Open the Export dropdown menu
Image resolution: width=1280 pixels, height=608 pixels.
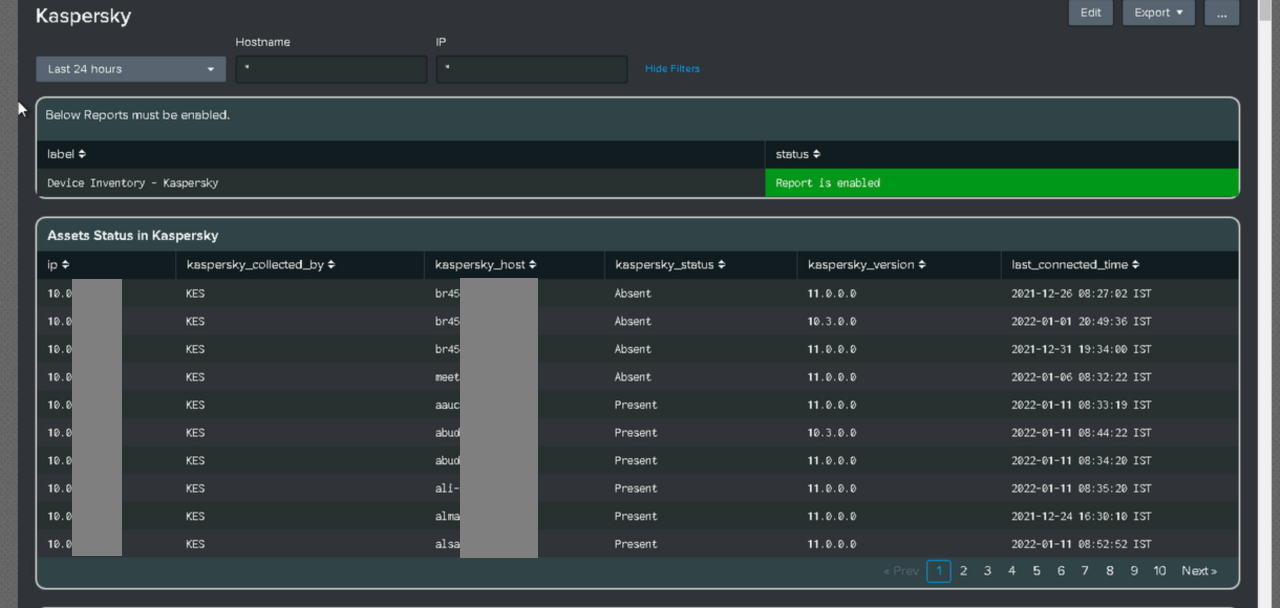tap(1158, 13)
